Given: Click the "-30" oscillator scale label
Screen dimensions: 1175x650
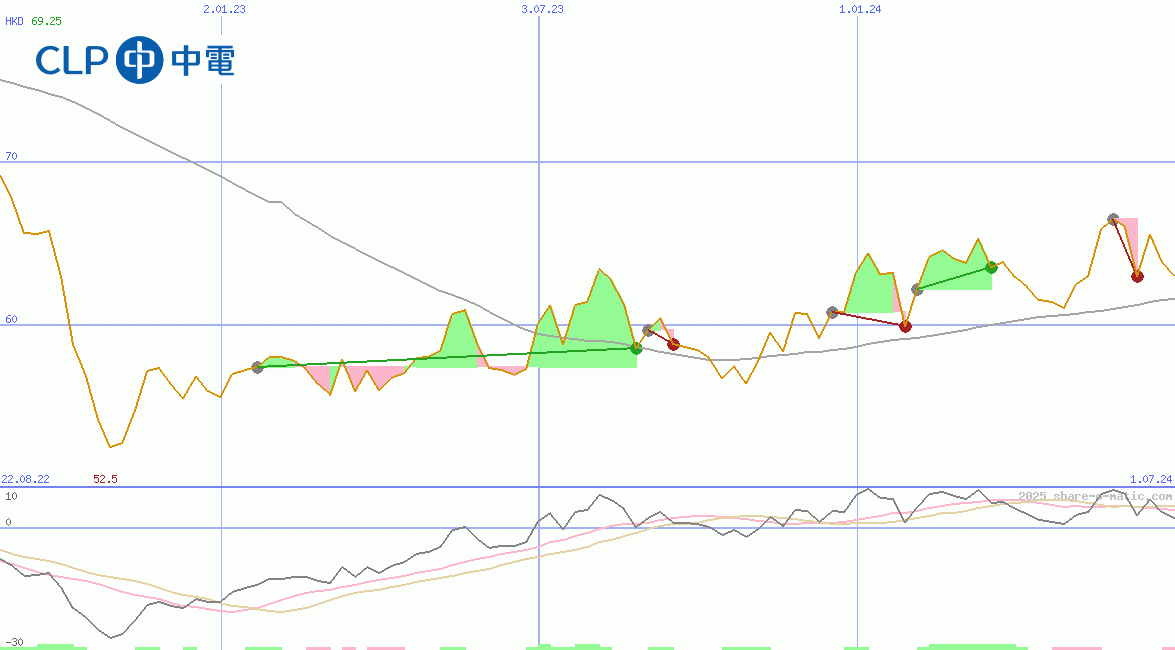Looking at the screenshot, I should (x=12, y=643).
